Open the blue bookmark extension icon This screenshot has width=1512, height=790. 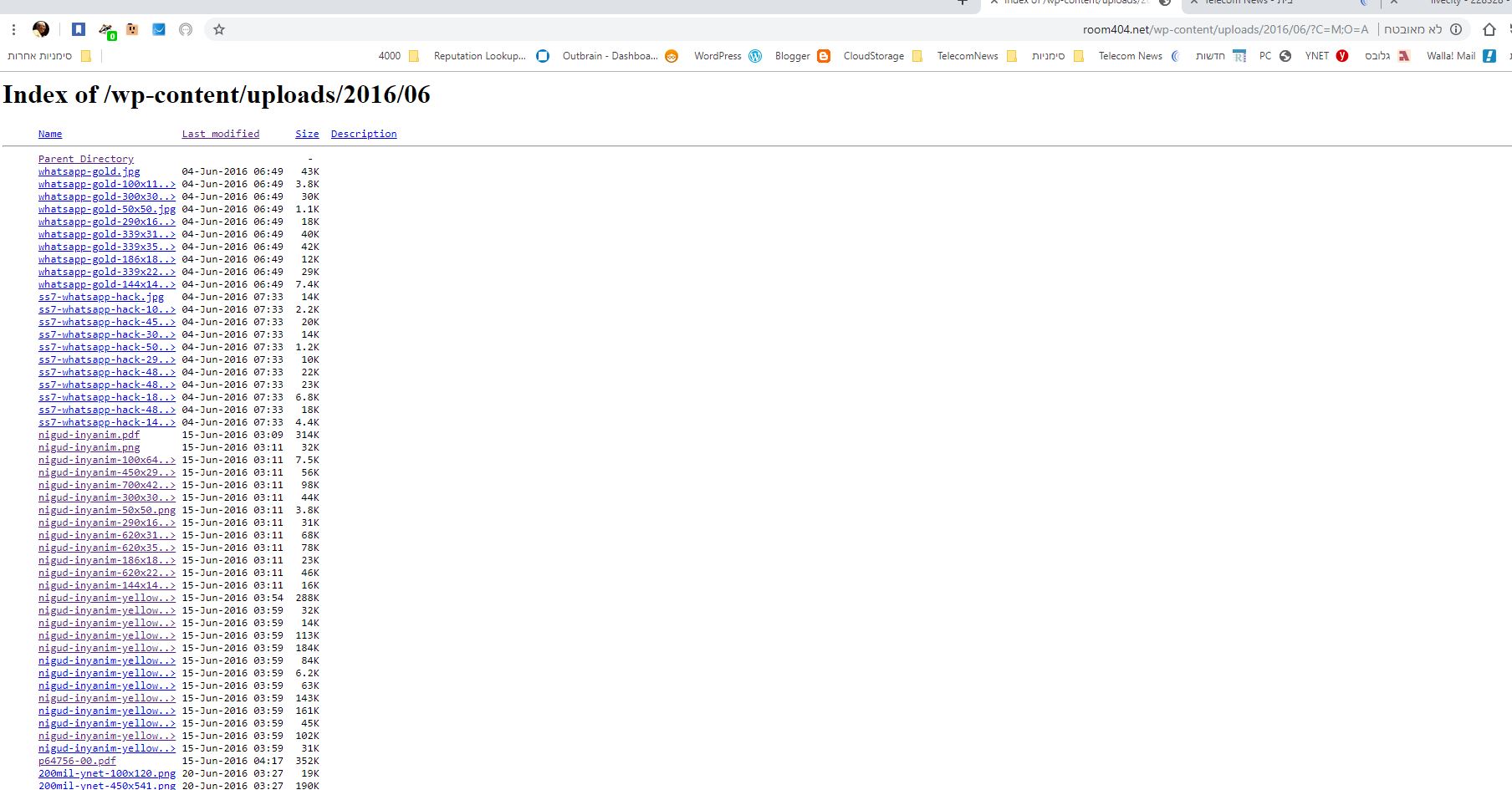tap(79, 29)
